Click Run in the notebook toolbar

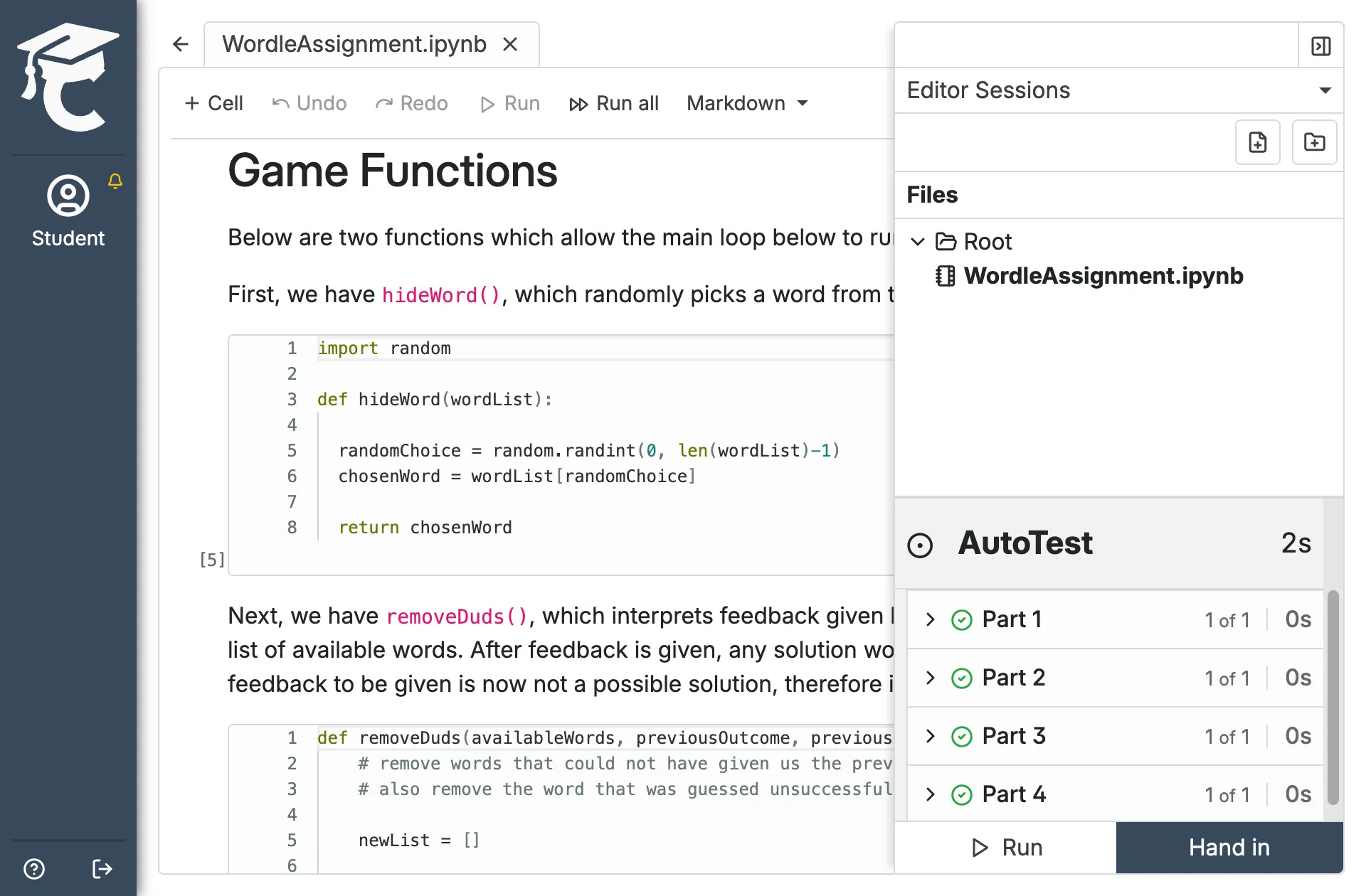(x=509, y=103)
